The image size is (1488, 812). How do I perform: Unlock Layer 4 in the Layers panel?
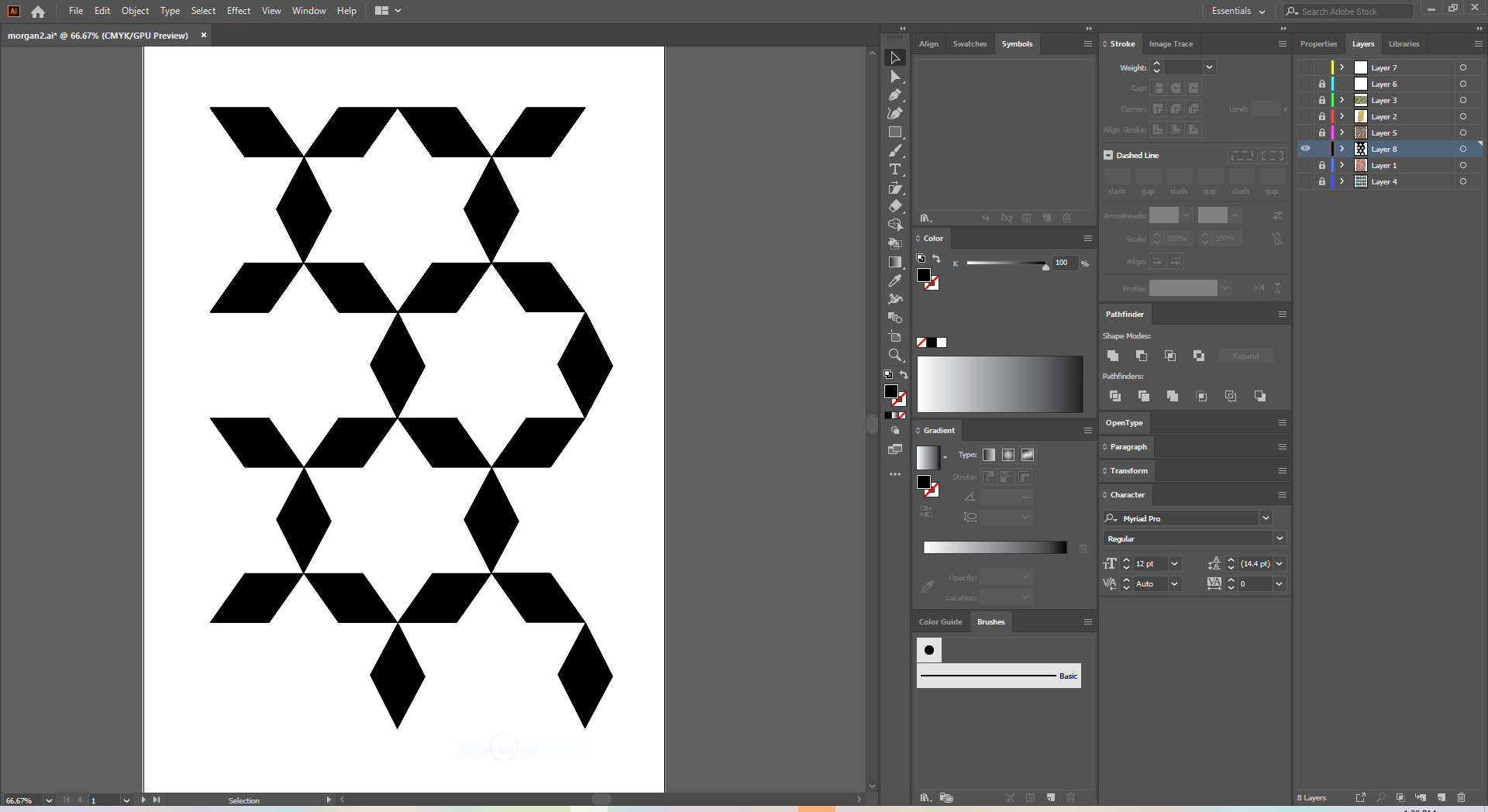click(1322, 181)
